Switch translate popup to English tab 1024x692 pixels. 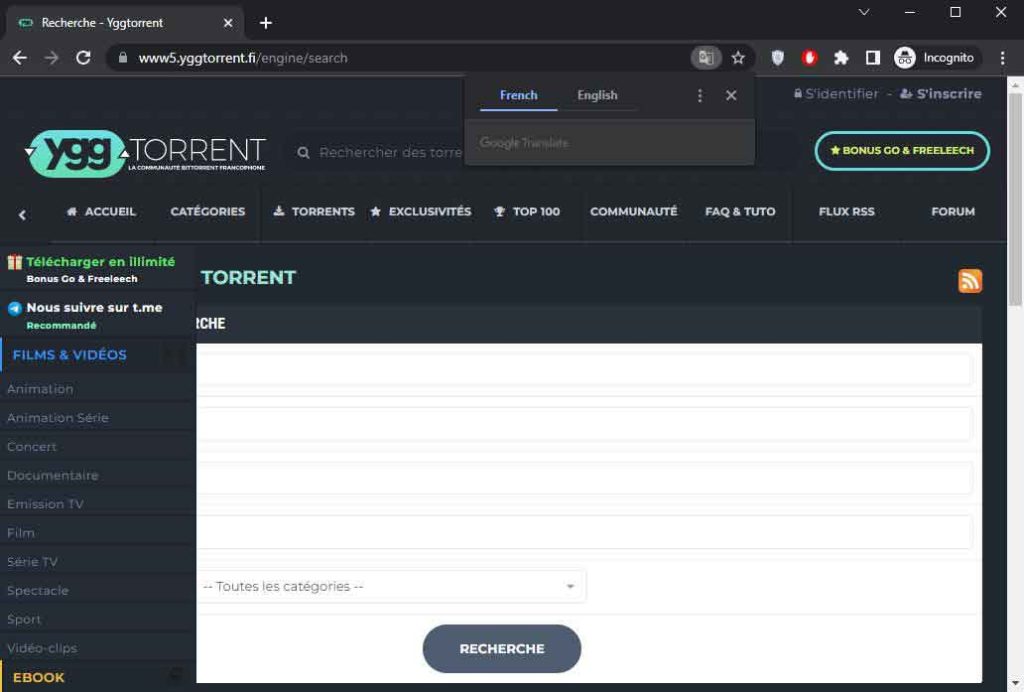click(597, 95)
